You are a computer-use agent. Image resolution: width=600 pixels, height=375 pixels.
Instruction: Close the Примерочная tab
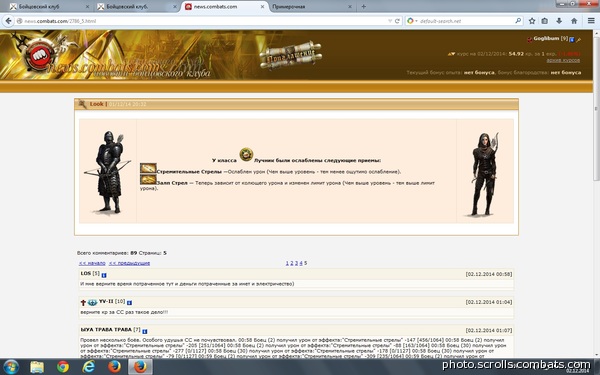click(350, 7)
